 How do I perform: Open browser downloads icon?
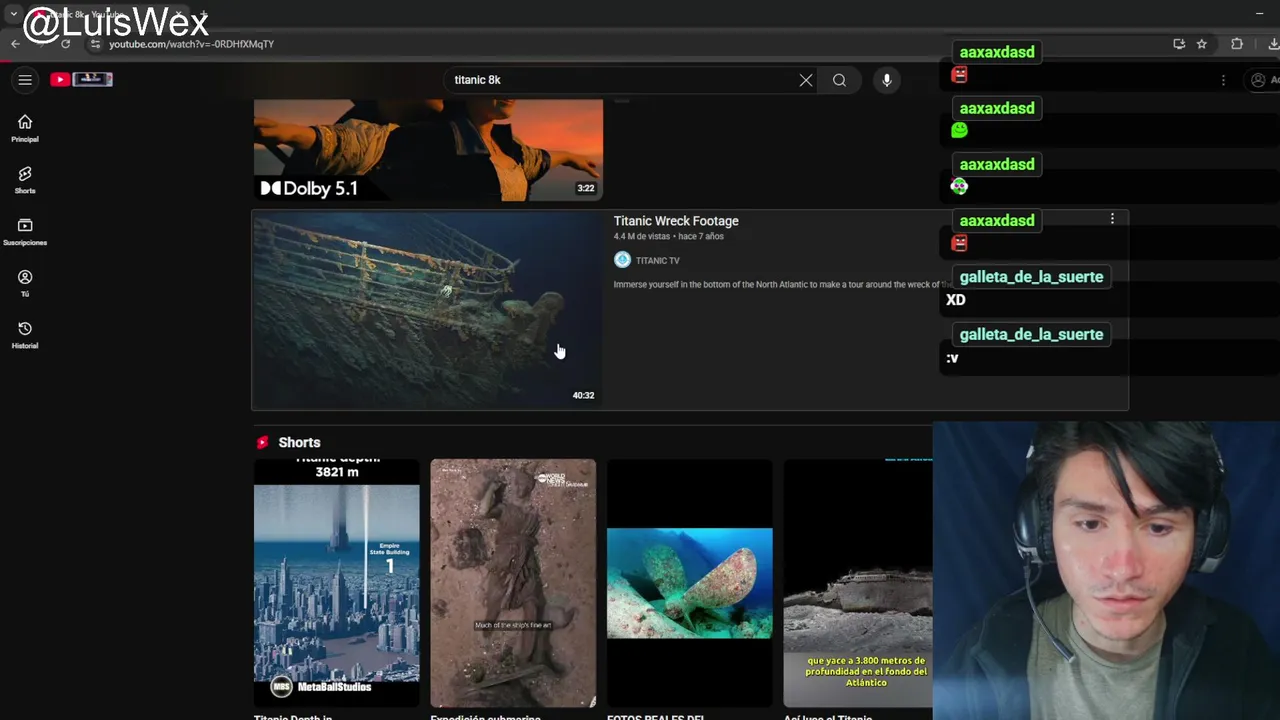point(1273,44)
